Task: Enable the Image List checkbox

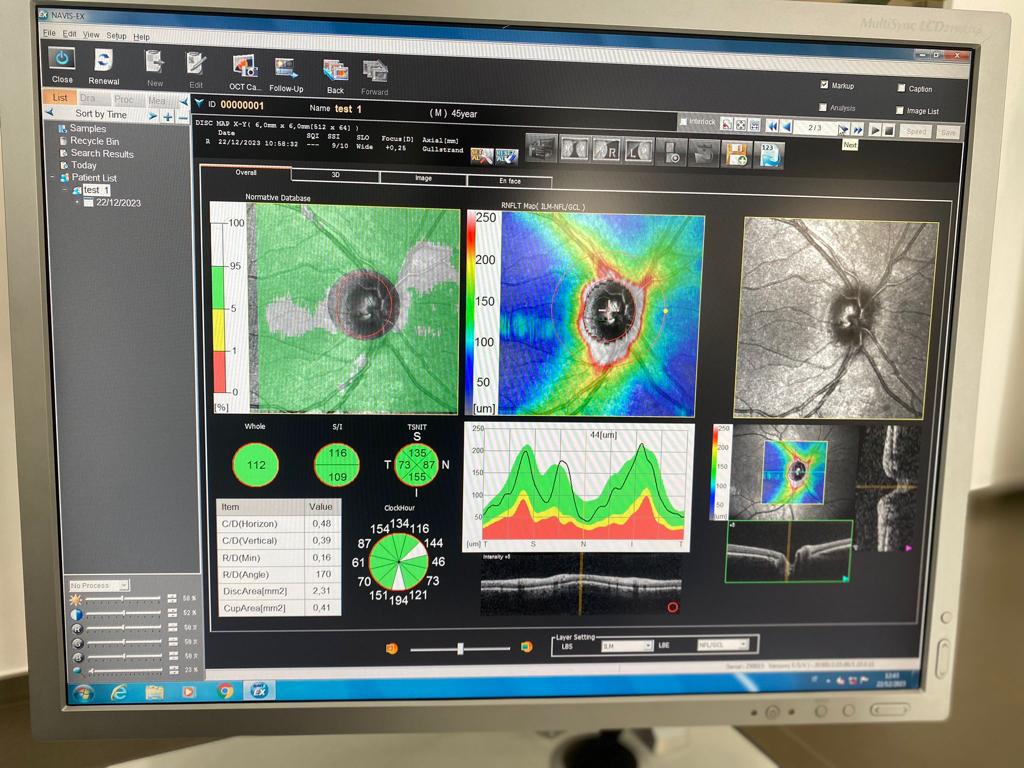Action: (900, 110)
